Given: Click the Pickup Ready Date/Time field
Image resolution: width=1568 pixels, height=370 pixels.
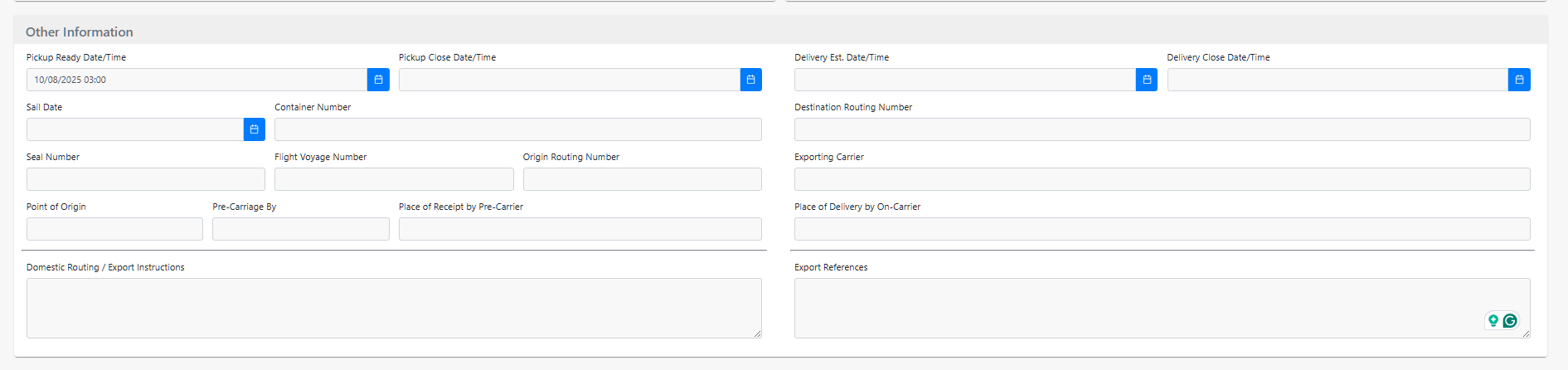Looking at the screenshot, I should click(x=197, y=80).
